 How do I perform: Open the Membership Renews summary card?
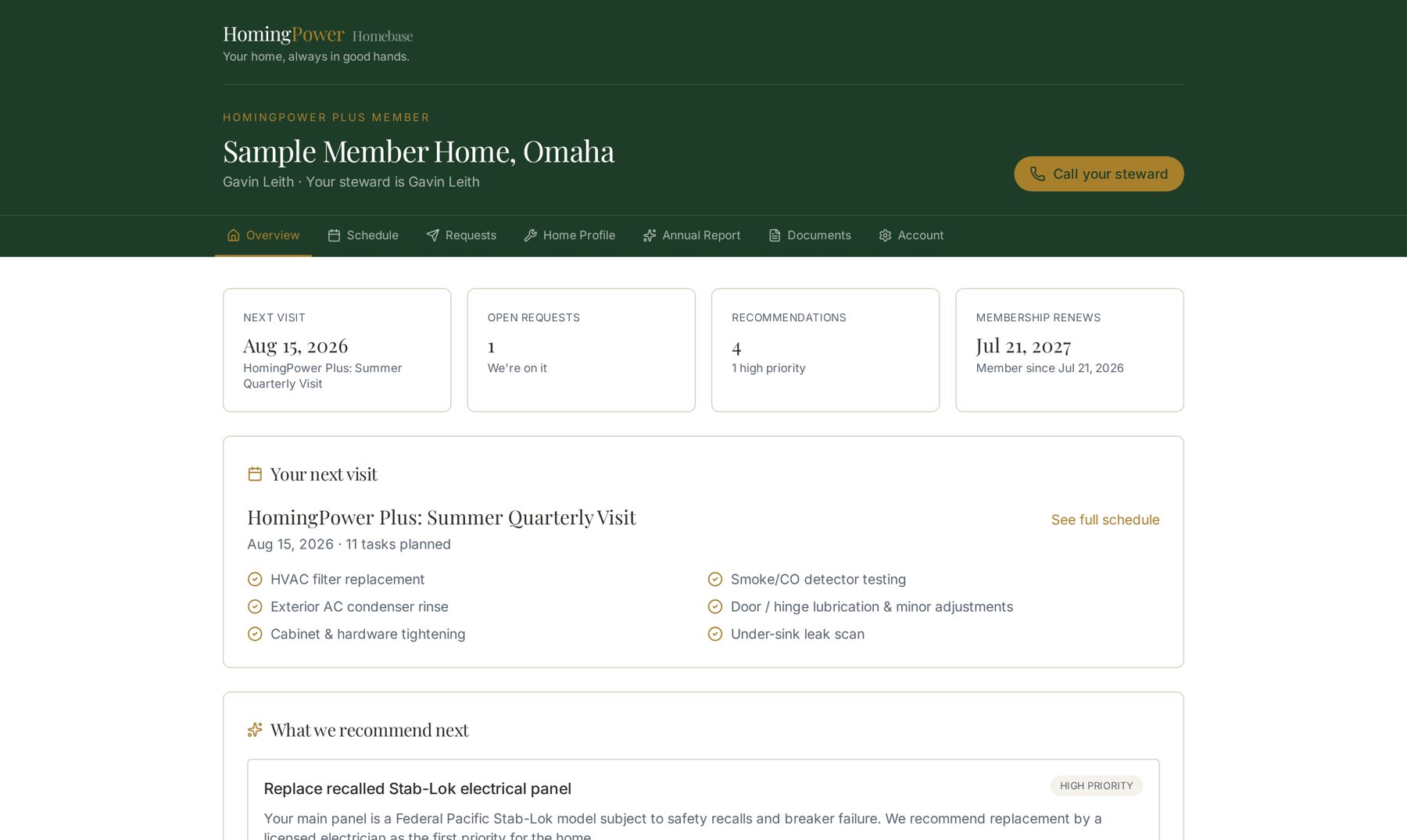pos(1069,350)
